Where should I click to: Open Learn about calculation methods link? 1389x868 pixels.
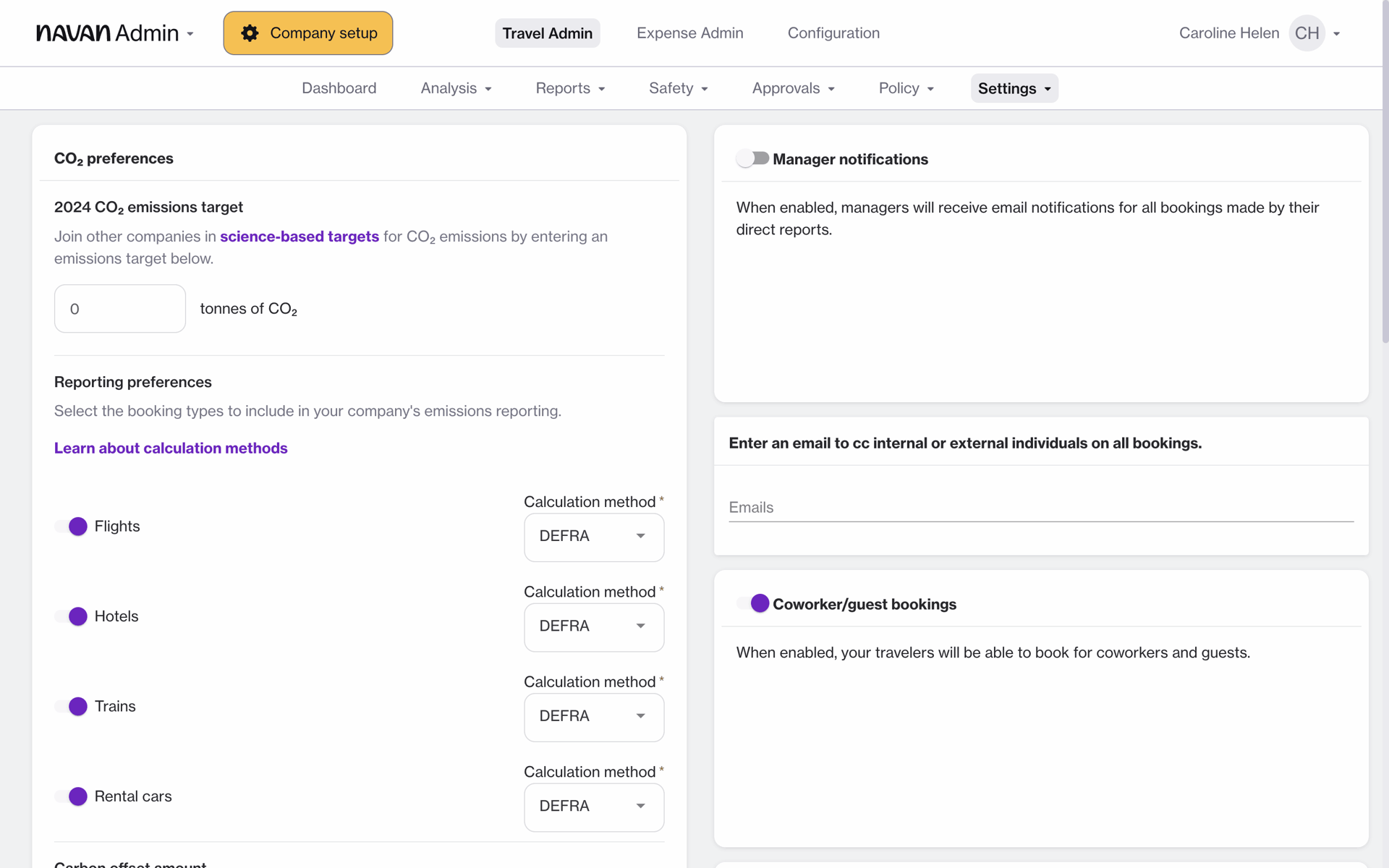point(171,448)
